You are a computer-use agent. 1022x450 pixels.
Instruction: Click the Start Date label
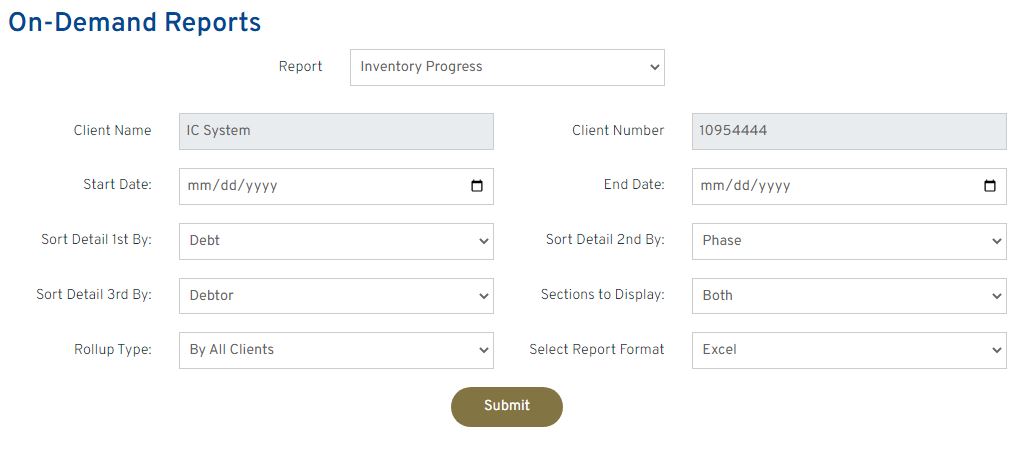(117, 185)
